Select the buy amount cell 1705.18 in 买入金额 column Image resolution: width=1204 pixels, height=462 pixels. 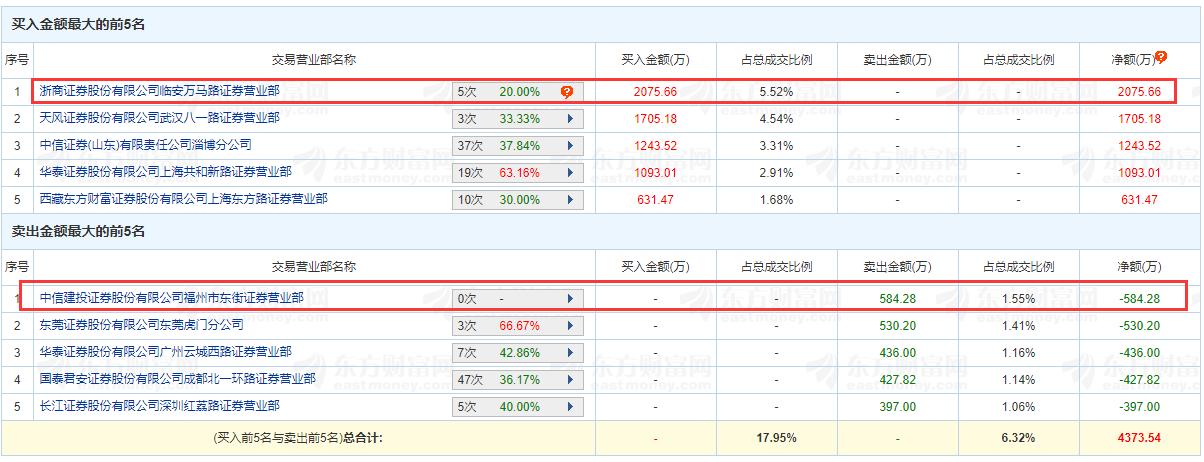click(656, 119)
